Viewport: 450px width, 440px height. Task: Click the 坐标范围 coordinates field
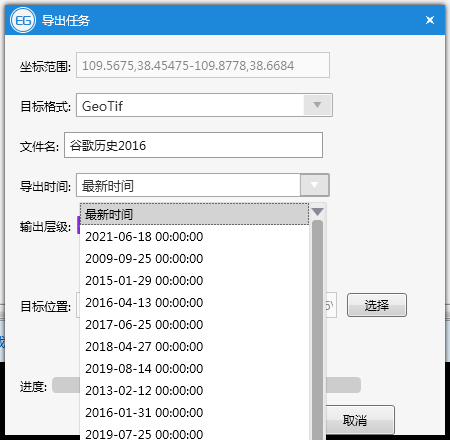tap(203, 65)
